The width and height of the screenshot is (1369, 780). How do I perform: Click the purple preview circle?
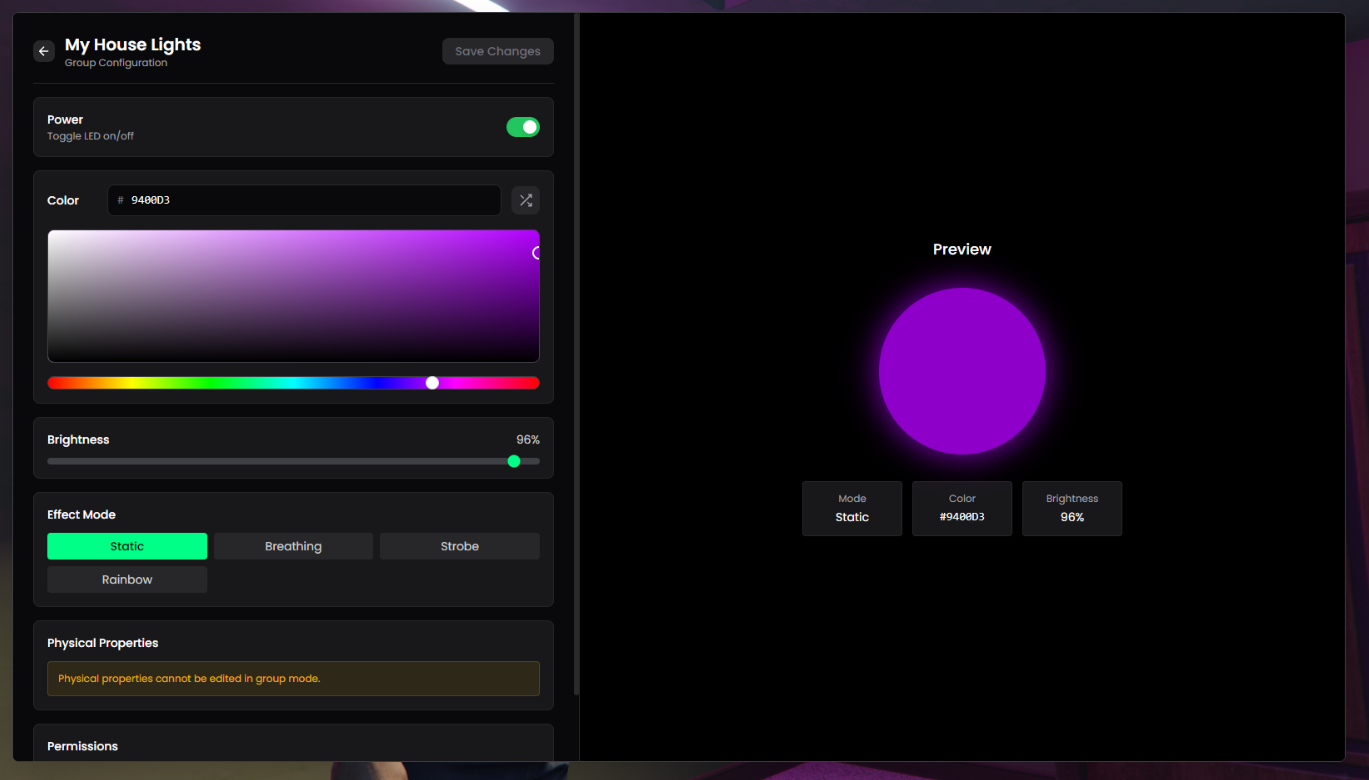[x=962, y=371]
